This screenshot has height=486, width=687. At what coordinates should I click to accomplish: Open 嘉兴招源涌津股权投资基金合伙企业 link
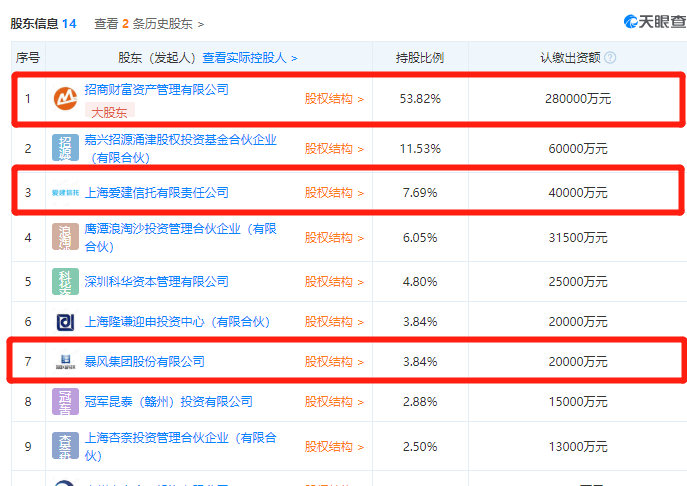point(180,149)
